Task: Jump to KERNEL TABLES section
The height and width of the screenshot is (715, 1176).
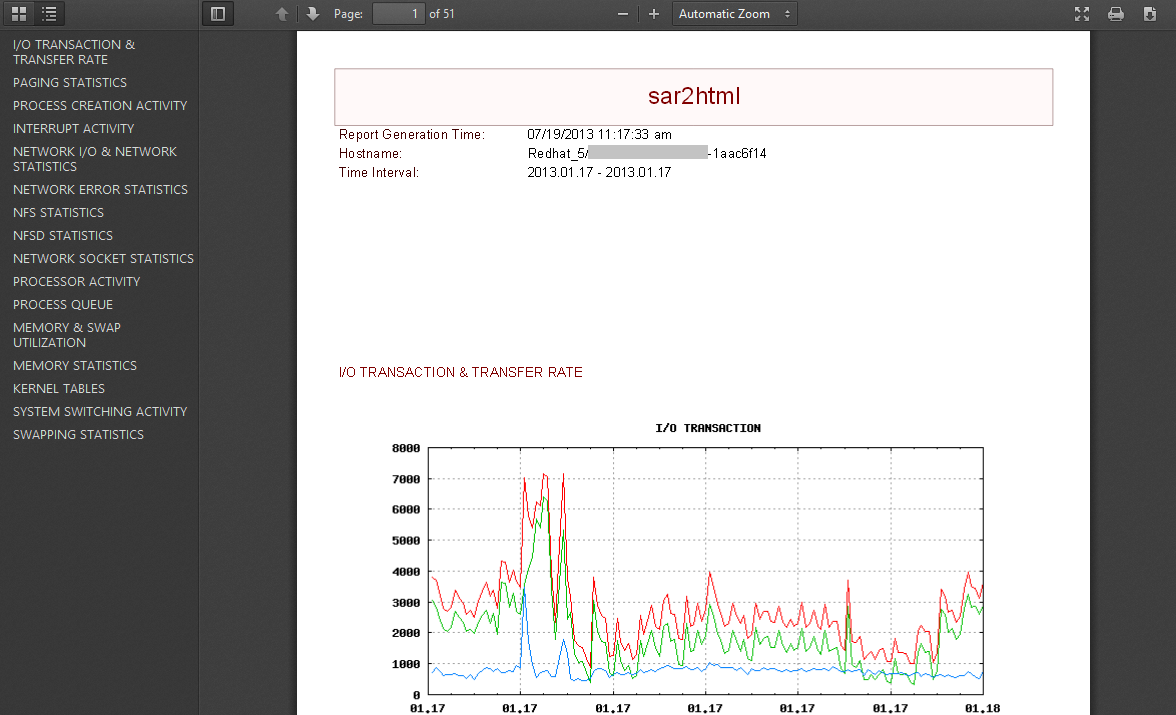Action: click(x=60, y=388)
